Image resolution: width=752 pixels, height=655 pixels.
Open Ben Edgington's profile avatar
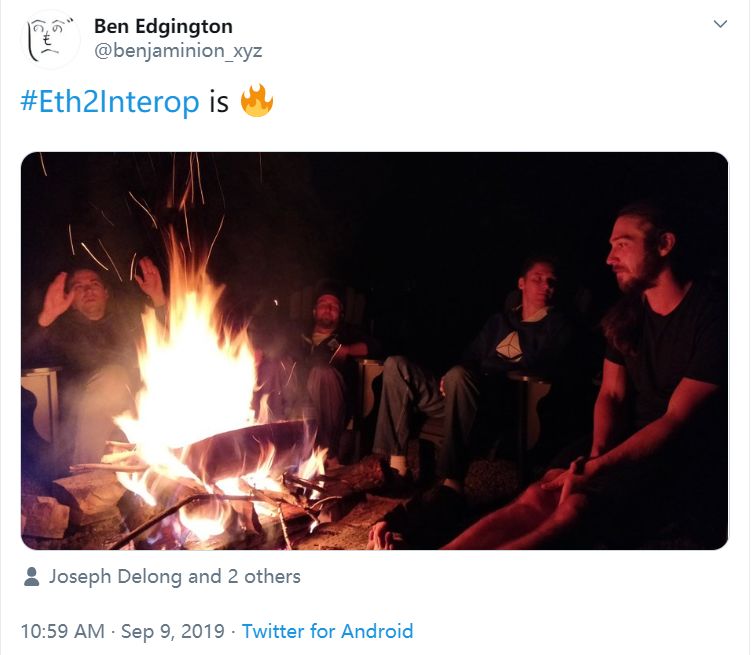pyautogui.click(x=50, y=39)
